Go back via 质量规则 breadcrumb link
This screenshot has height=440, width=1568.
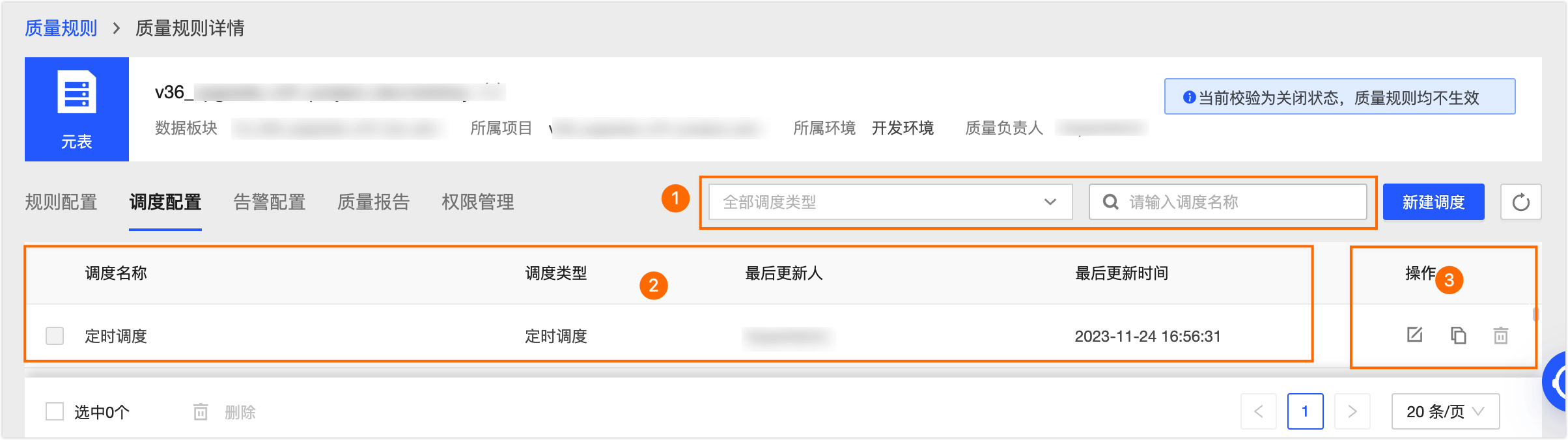61,28
